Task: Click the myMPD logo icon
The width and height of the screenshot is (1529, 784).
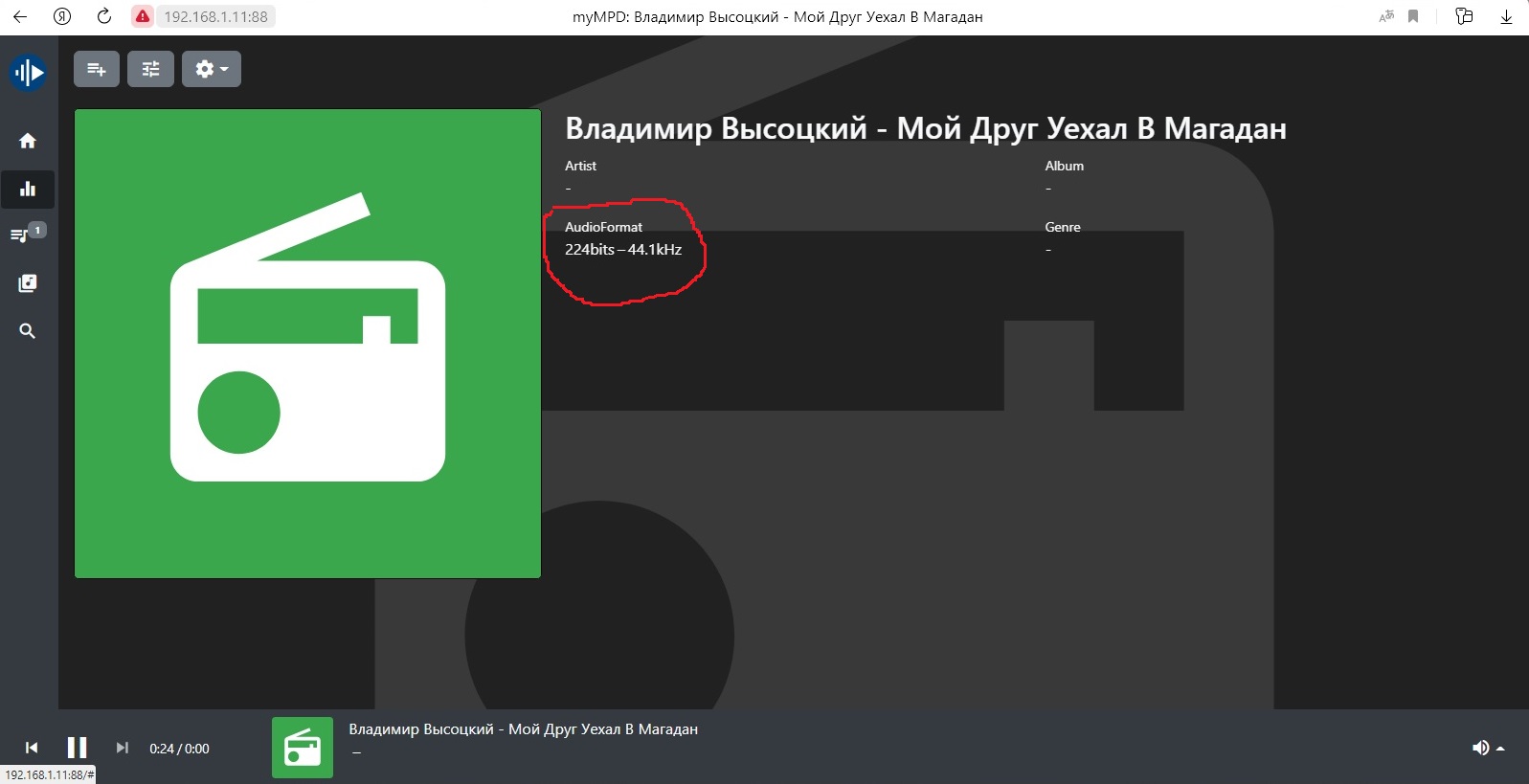Action: point(29,73)
